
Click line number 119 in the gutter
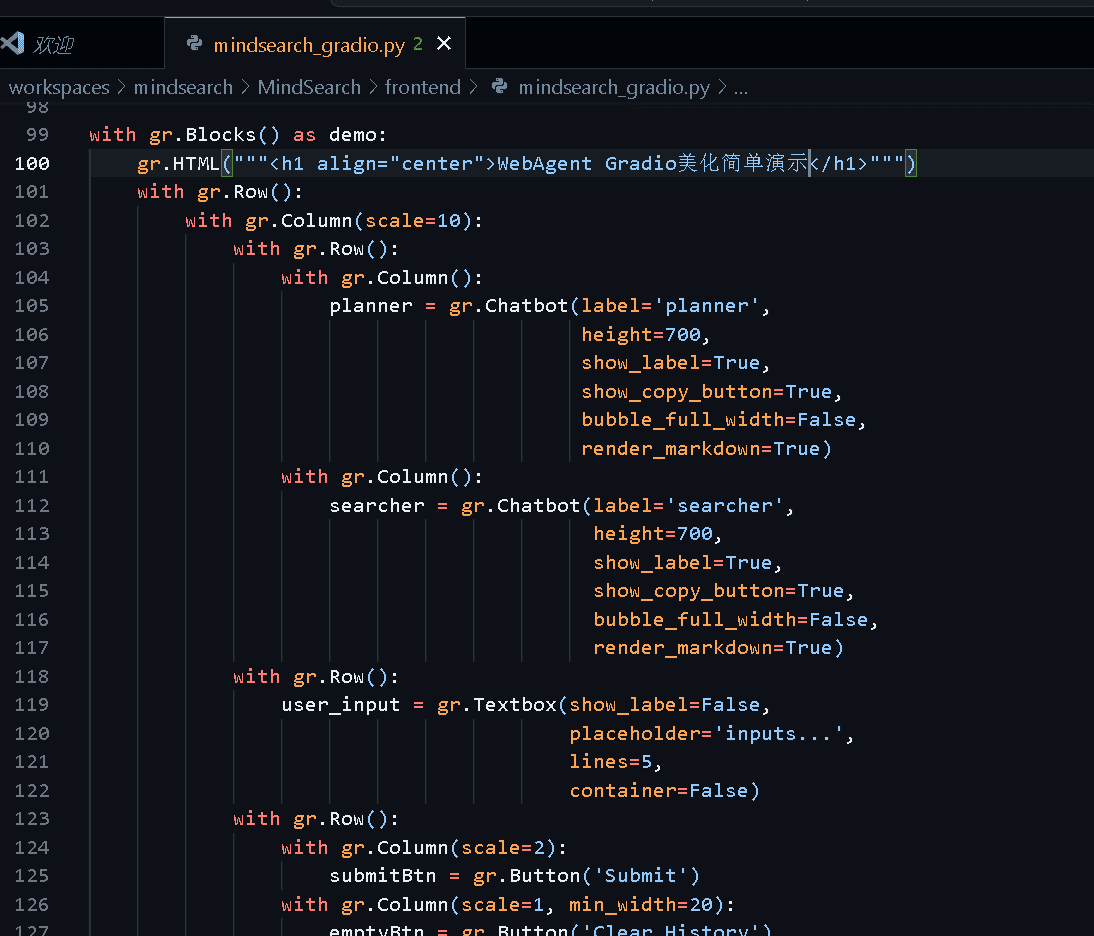point(32,704)
